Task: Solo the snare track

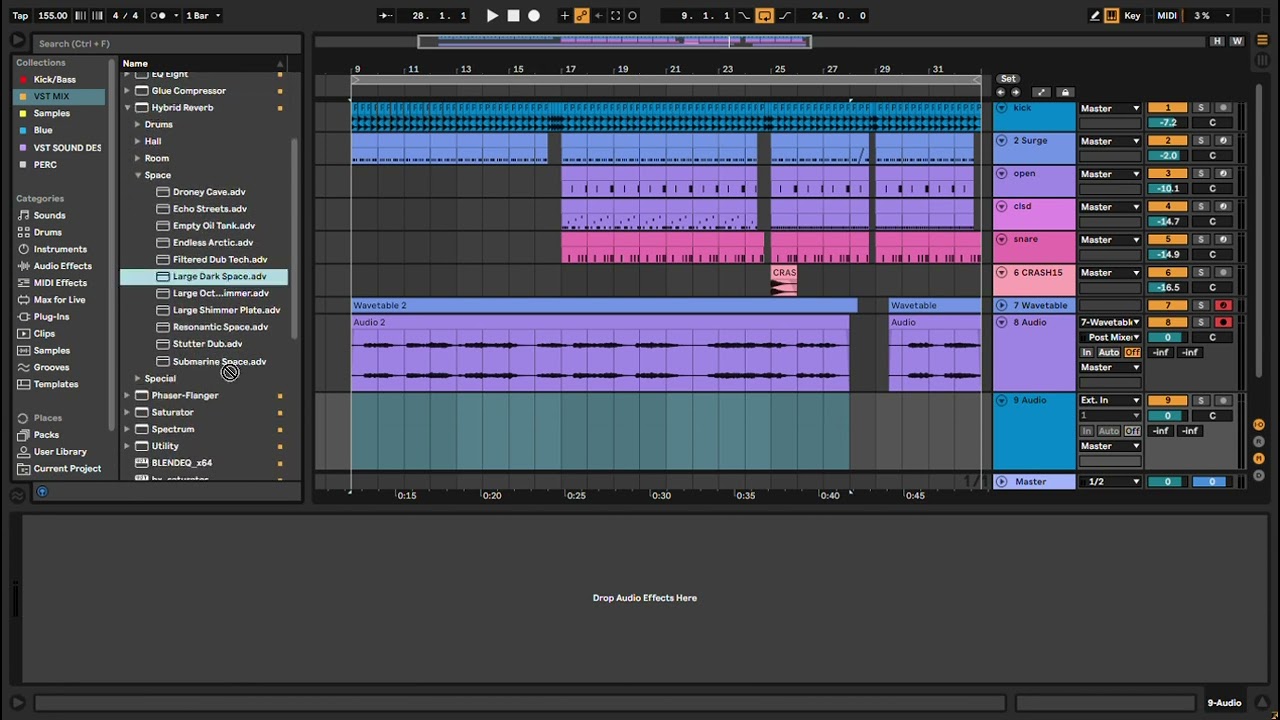Action: [1201, 239]
